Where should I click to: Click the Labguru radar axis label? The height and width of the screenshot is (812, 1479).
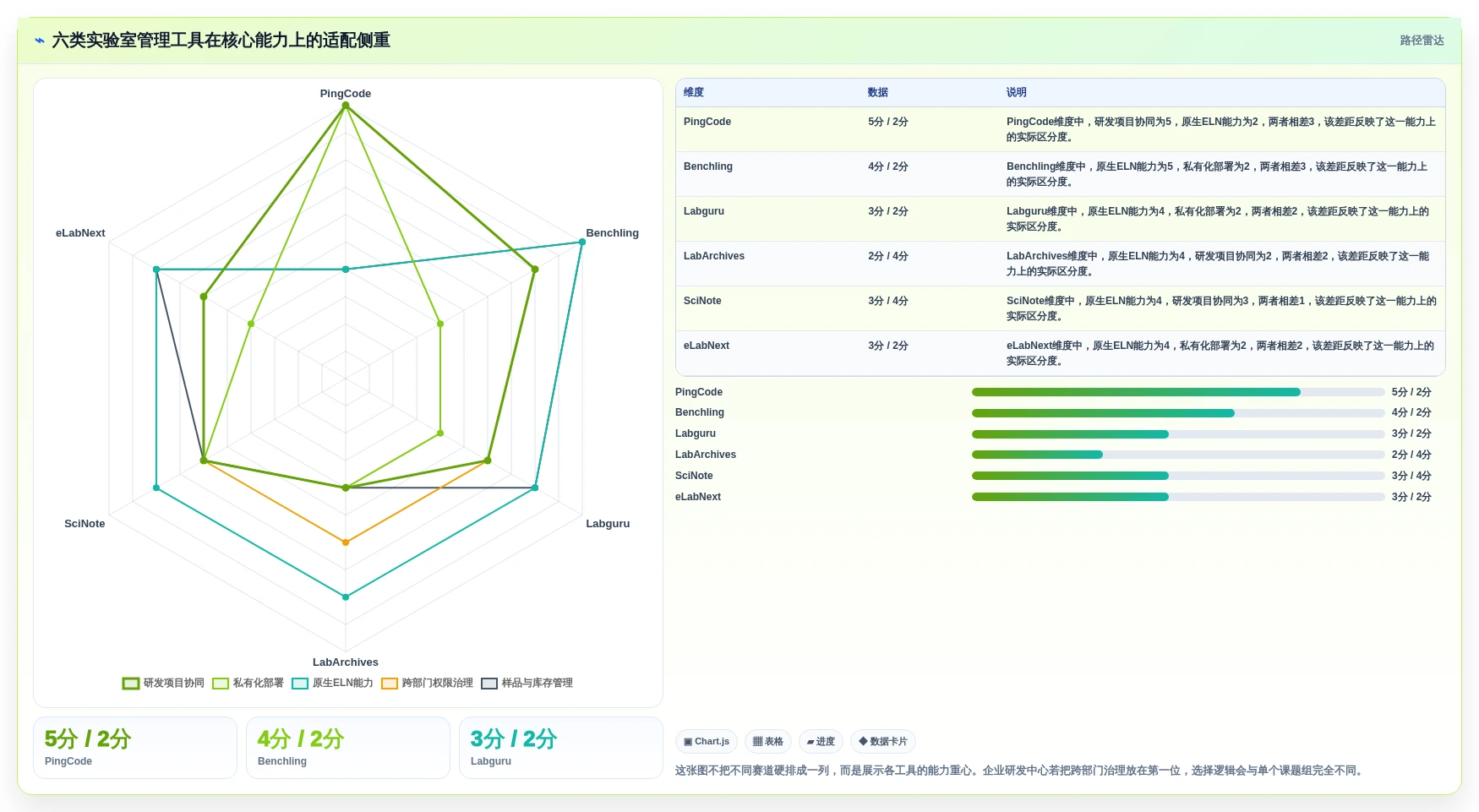(x=609, y=524)
